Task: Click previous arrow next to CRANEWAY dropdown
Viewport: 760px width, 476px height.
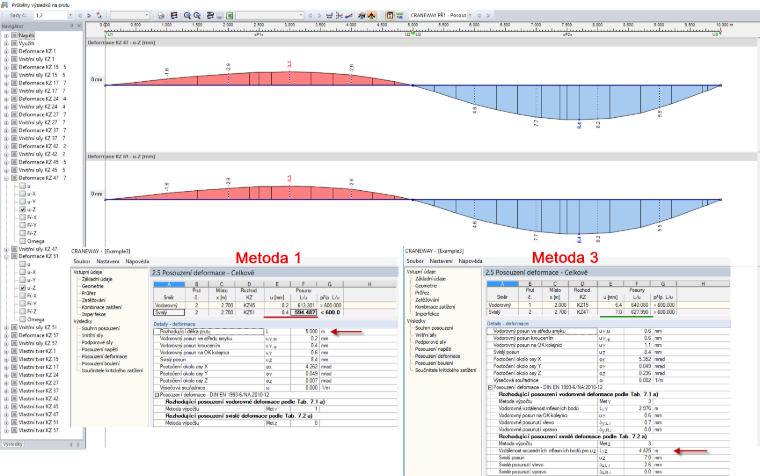Action: (479, 16)
